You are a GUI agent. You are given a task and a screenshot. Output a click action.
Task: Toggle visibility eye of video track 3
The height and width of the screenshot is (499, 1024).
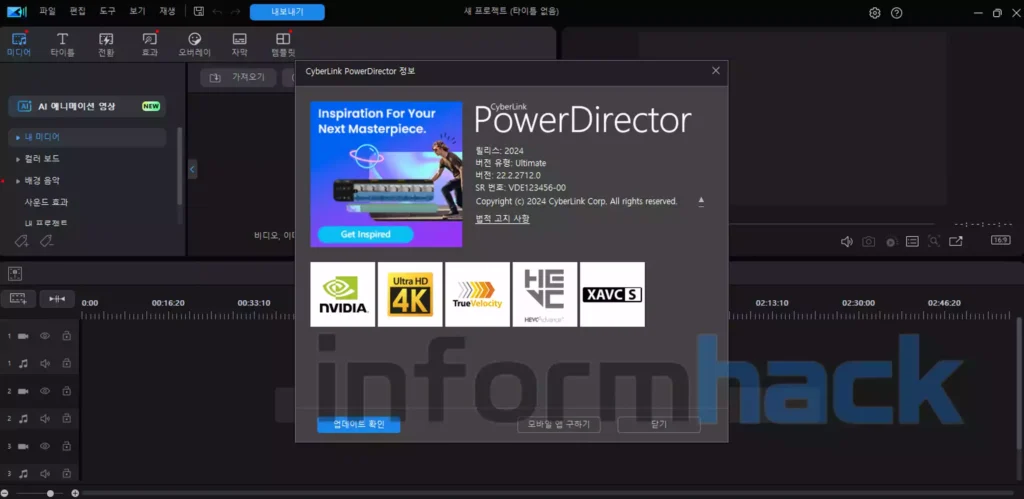point(45,446)
